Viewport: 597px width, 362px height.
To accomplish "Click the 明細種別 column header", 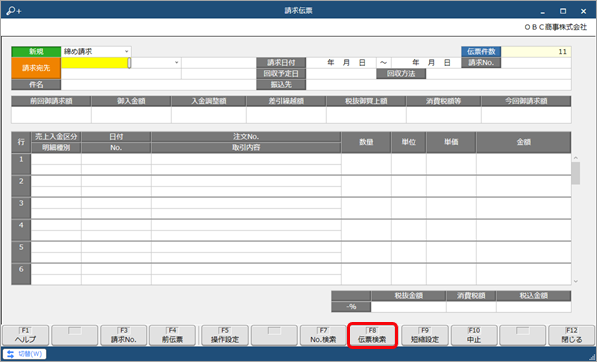I will (x=56, y=148).
